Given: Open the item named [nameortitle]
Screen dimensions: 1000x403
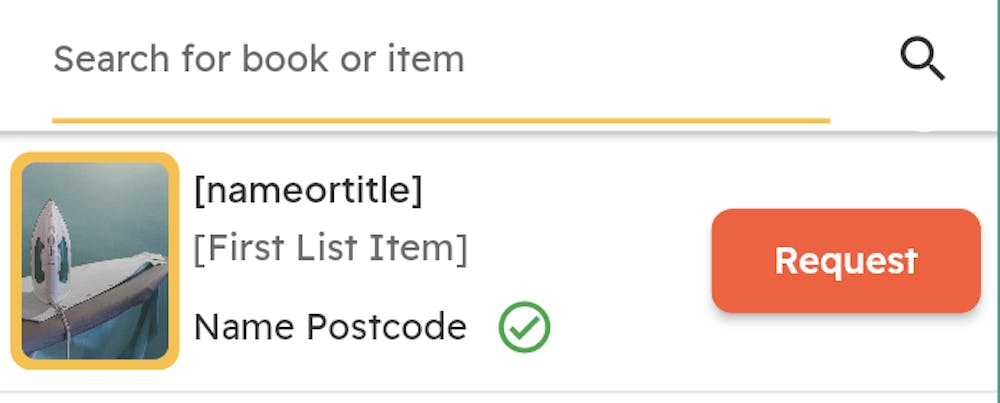Looking at the screenshot, I should point(308,190).
